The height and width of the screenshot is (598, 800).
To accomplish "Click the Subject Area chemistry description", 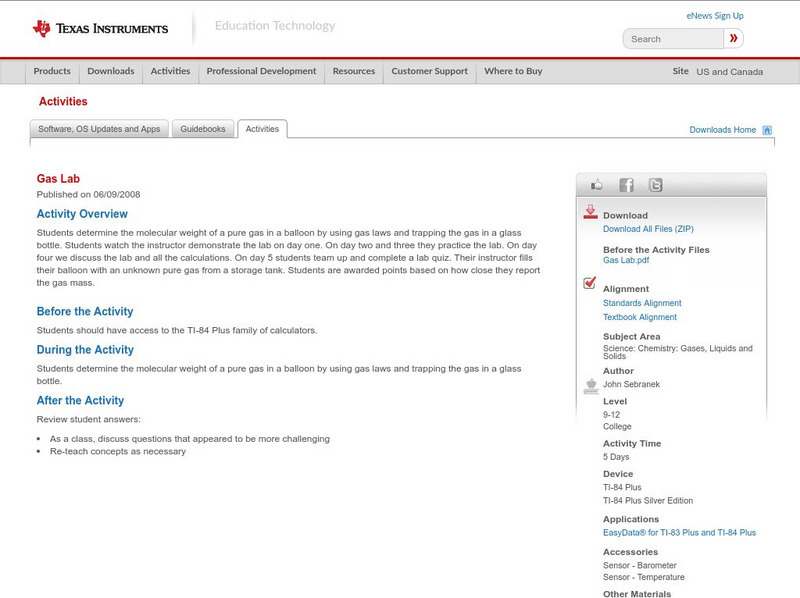I will coord(678,352).
